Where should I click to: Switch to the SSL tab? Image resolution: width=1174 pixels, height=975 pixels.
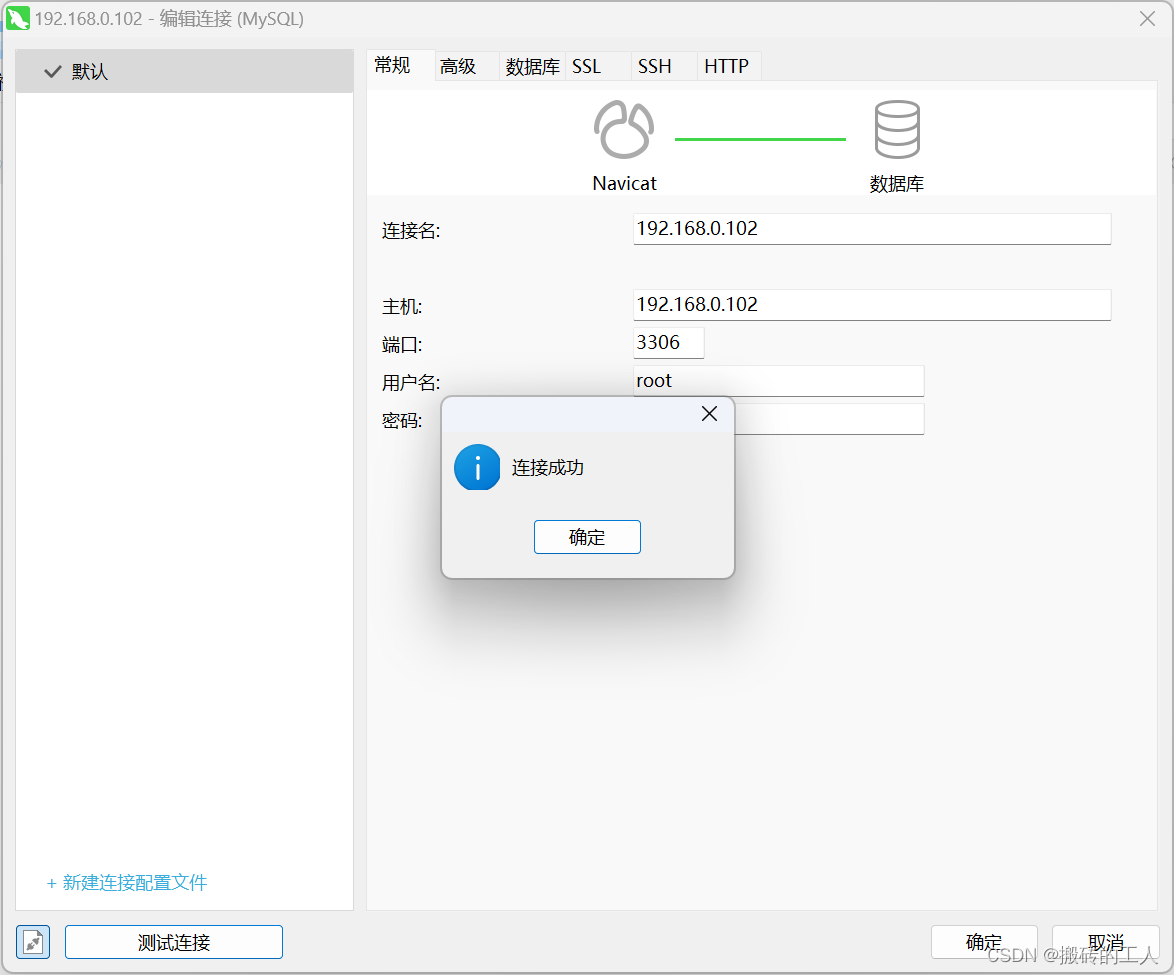tap(587, 66)
